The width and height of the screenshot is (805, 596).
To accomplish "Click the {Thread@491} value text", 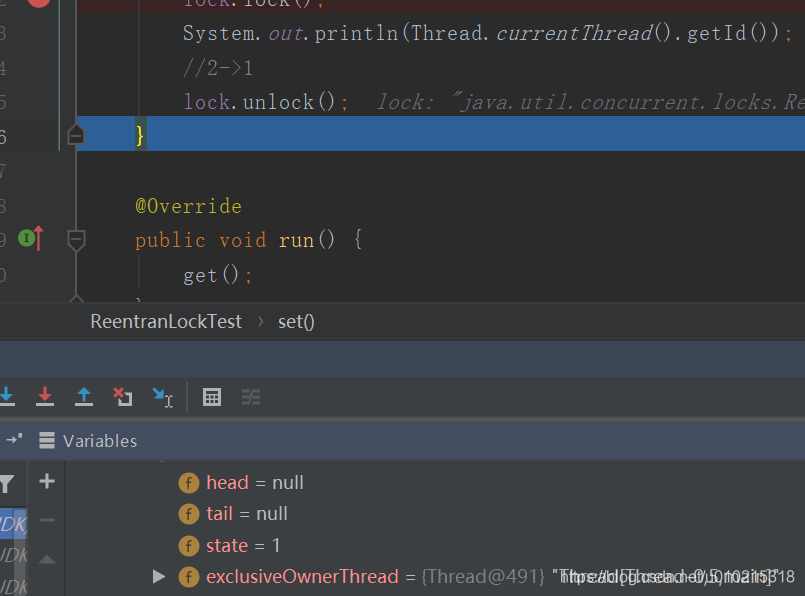I will [x=483, y=576].
